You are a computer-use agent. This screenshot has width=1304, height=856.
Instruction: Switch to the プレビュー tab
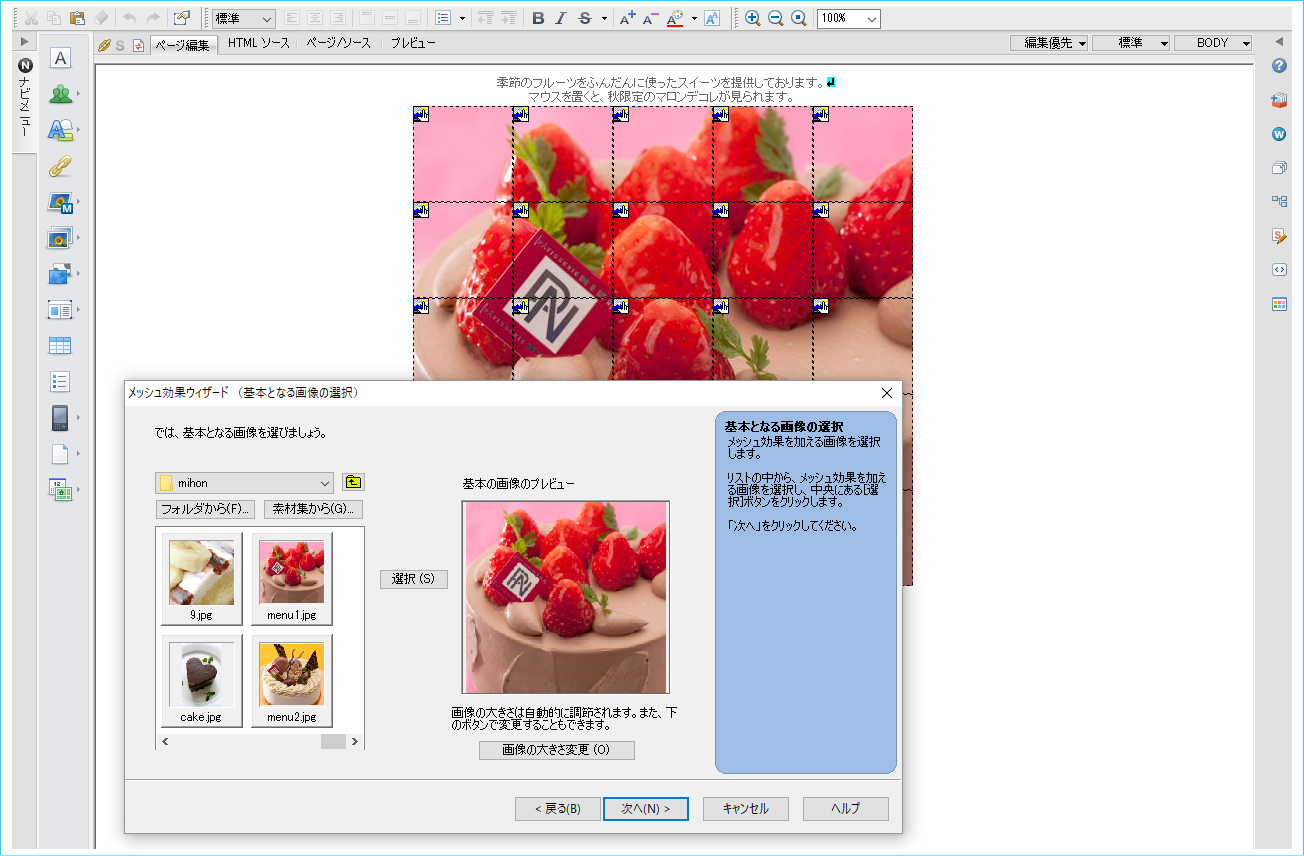(x=413, y=44)
